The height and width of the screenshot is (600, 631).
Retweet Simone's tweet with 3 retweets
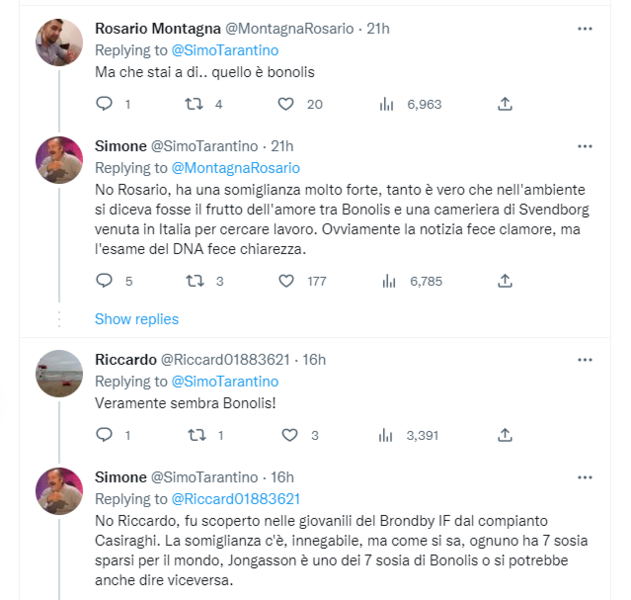coord(195,281)
